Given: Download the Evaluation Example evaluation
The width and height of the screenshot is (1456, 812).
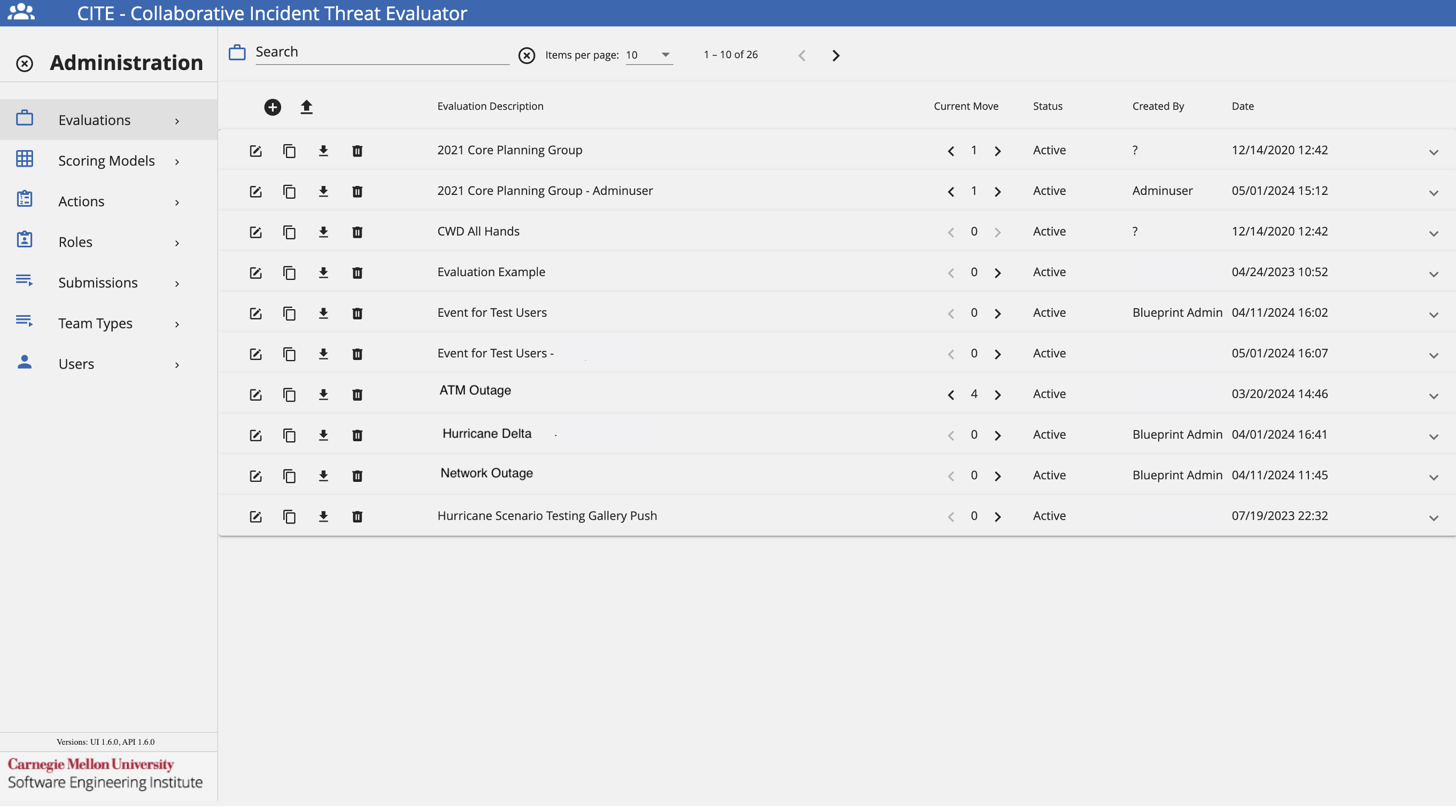Looking at the screenshot, I should (x=323, y=273).
